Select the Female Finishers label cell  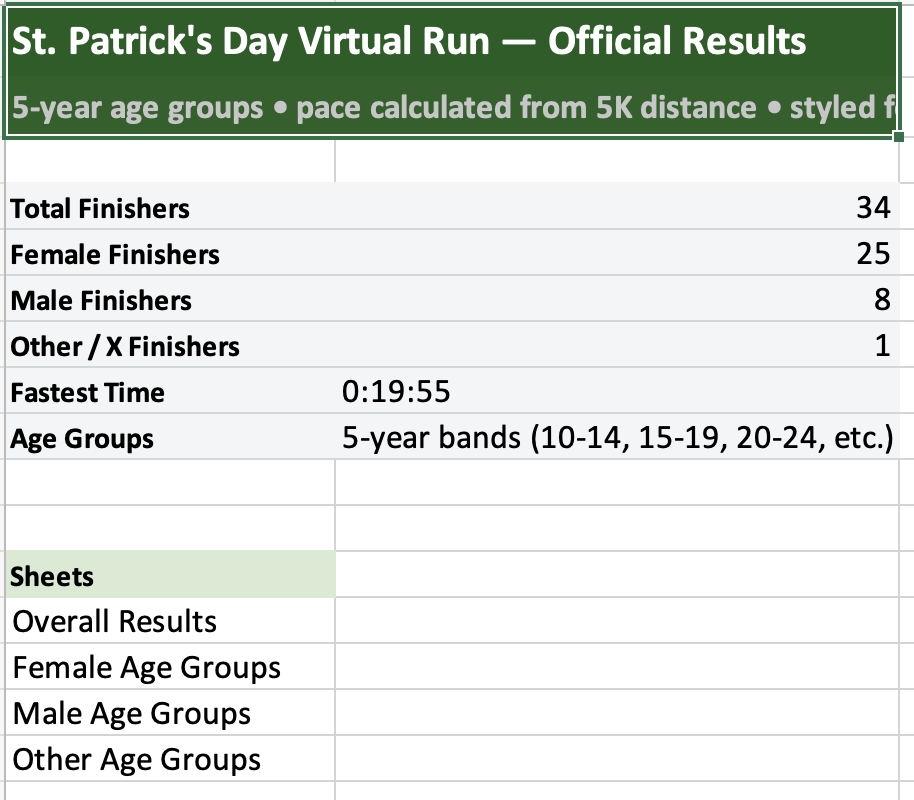(115, 254)
